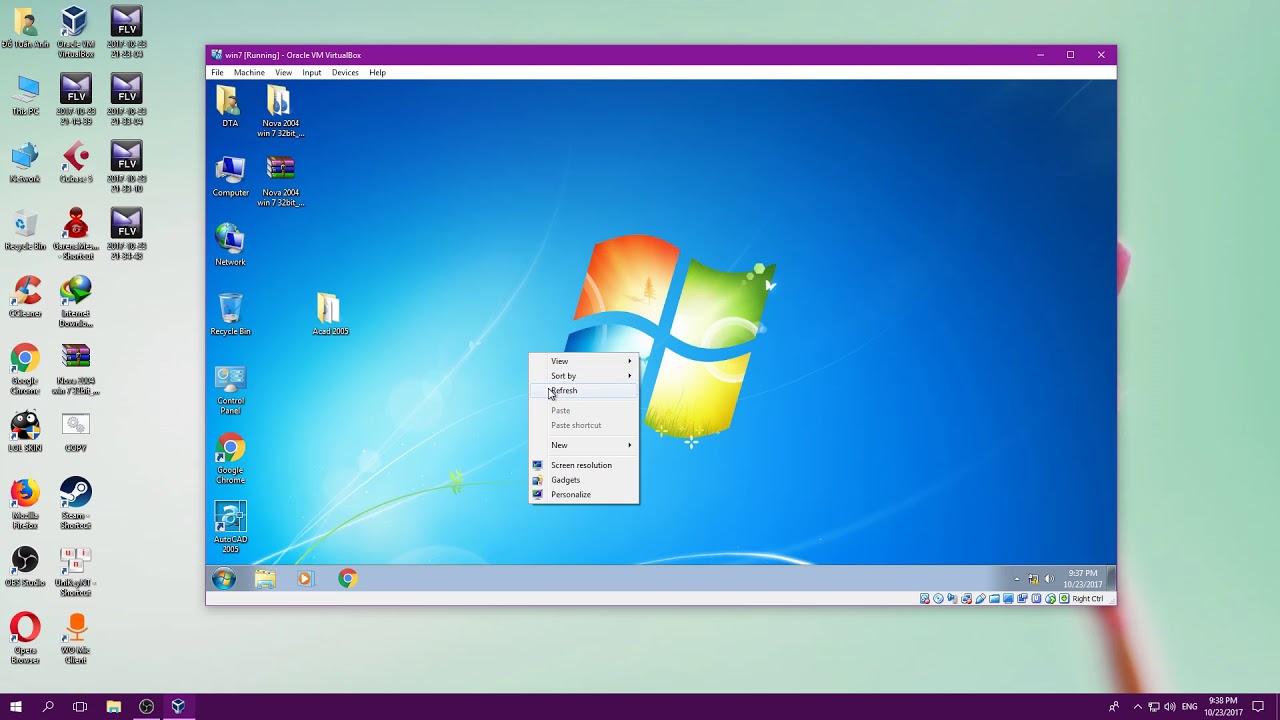
Task: Select UniKeyNT shortcut on host desktop
Action: (x=75, y=571)
